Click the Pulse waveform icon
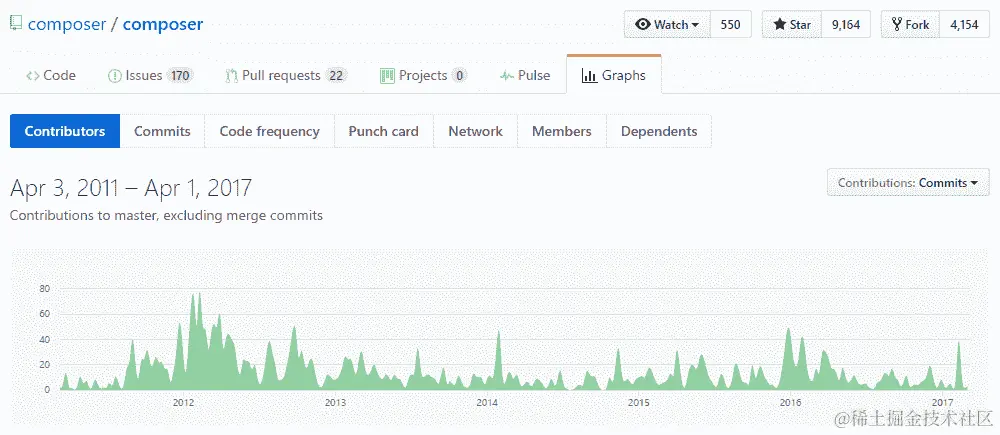 click(507, 76)
